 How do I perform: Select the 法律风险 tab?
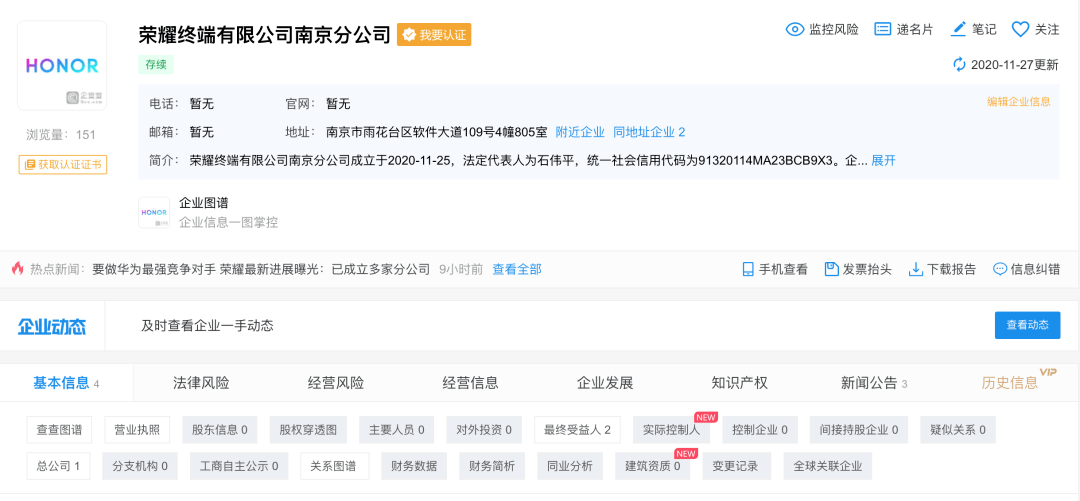200,383
